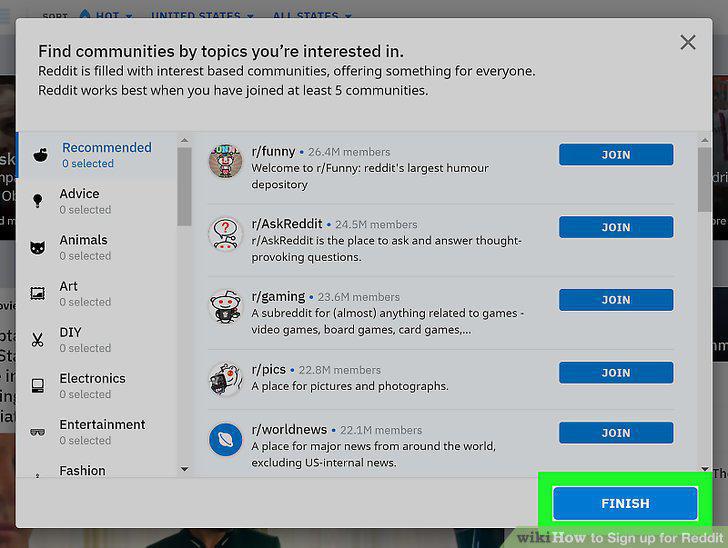The height and width of the screenshot is (548, 728).
Task: Open UNITED STATES dropdown behind dialog
Action: (202, 15)
